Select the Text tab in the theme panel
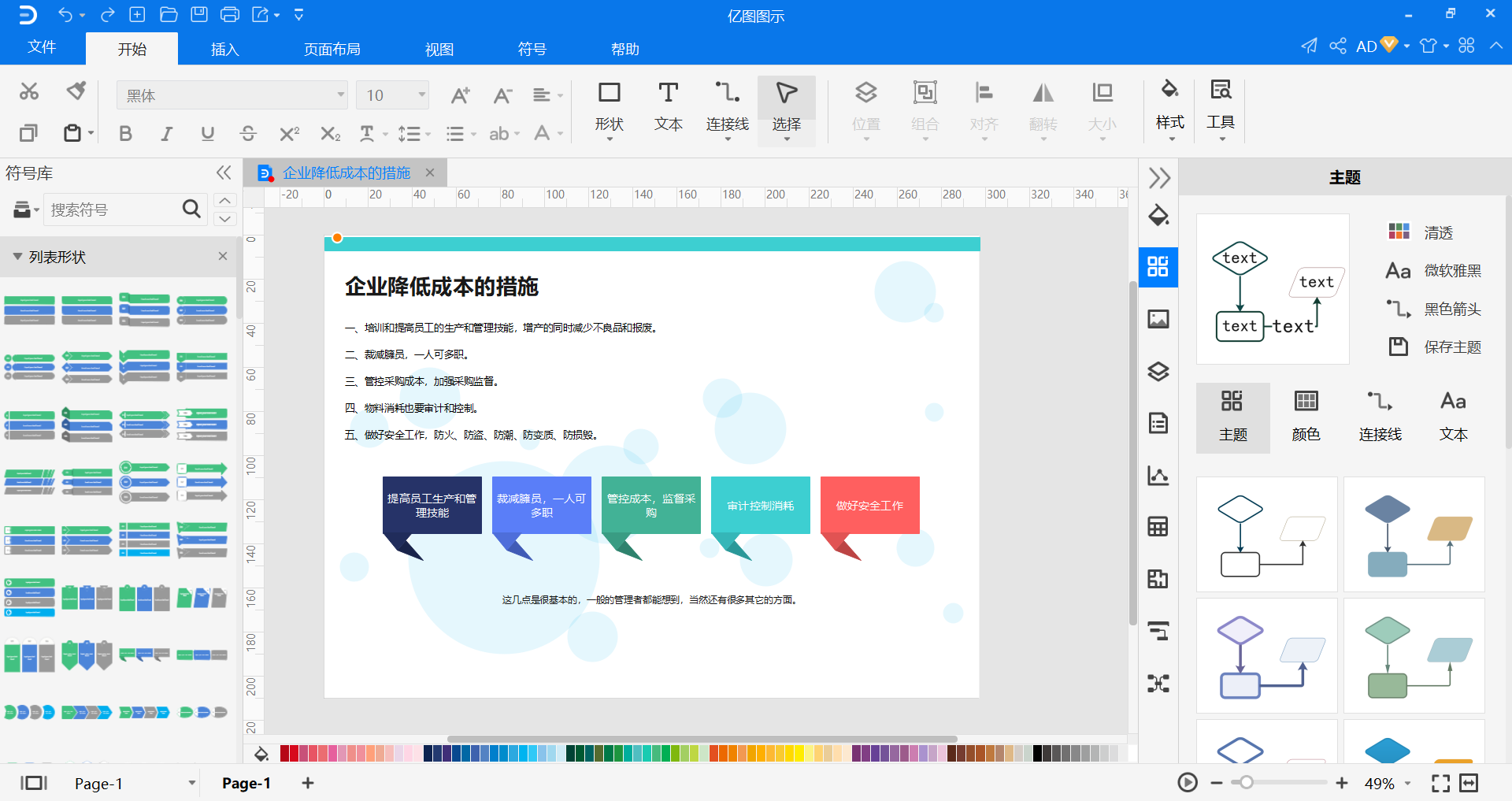The height and width of the screenshot is (801, 1512). point(1453,417)
